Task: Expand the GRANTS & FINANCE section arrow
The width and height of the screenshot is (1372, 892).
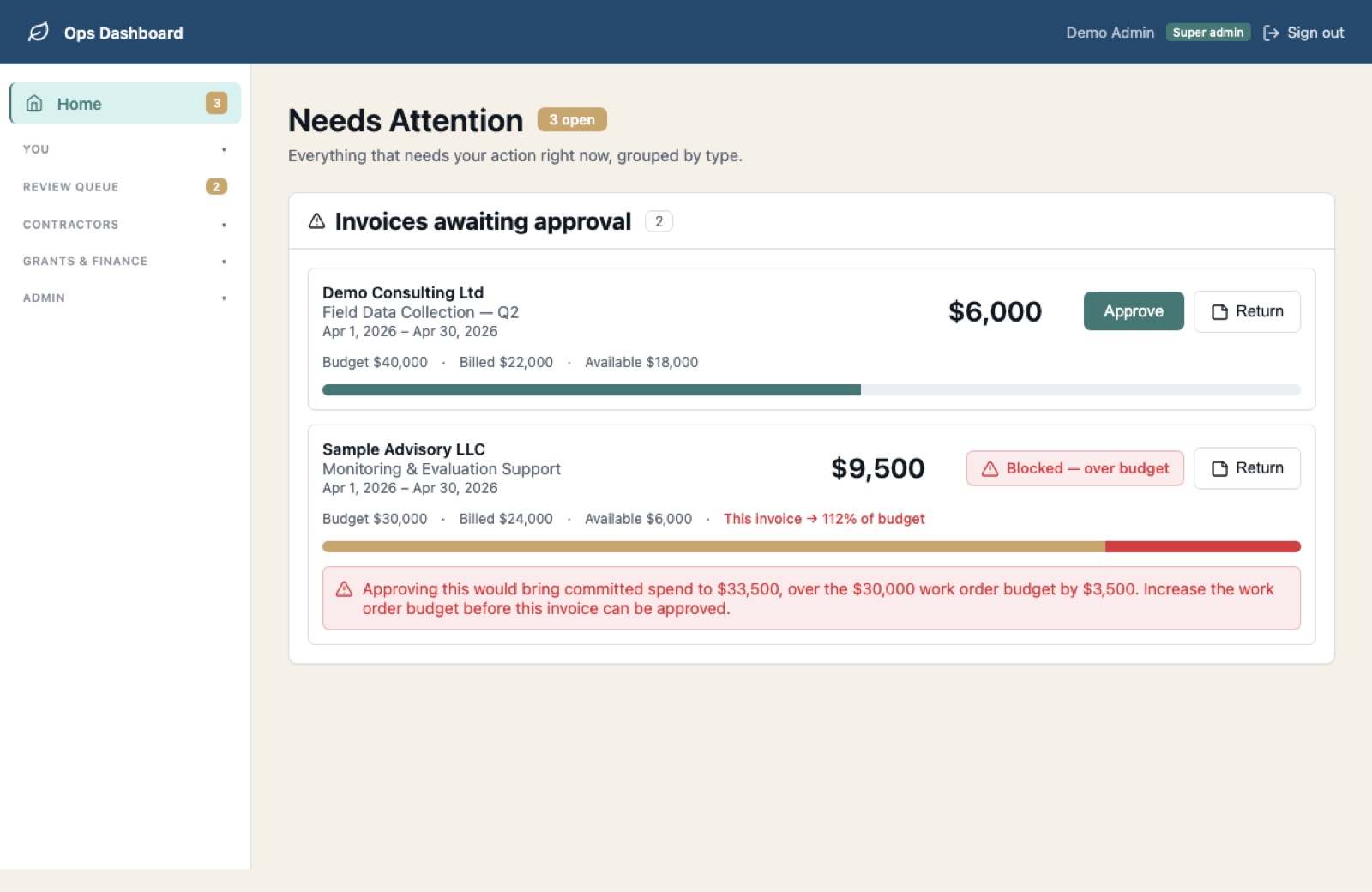Action: click(x=224, y=262)
